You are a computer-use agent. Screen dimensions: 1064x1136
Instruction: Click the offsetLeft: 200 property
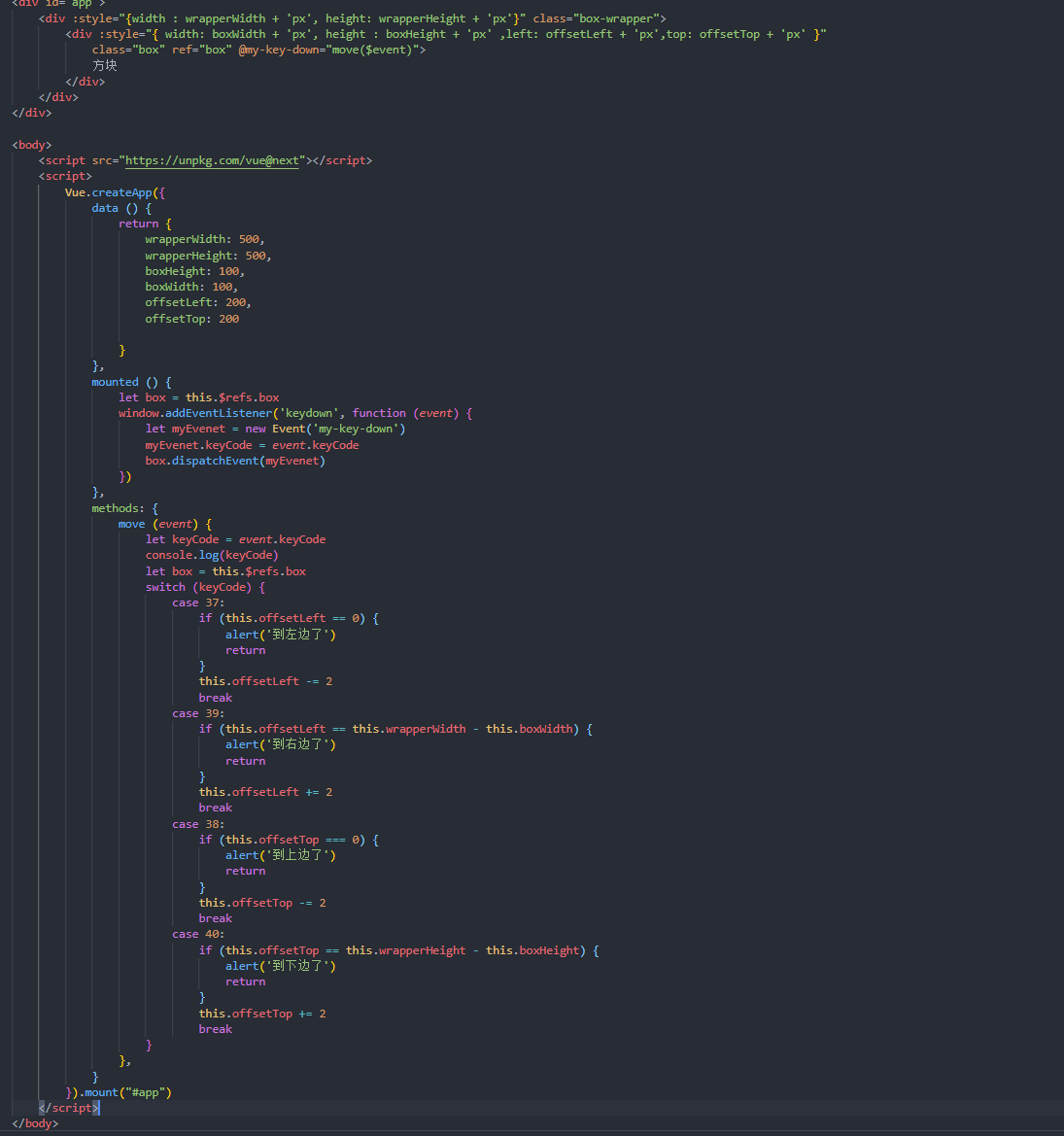pyautogui.click(x=197, y=303)
